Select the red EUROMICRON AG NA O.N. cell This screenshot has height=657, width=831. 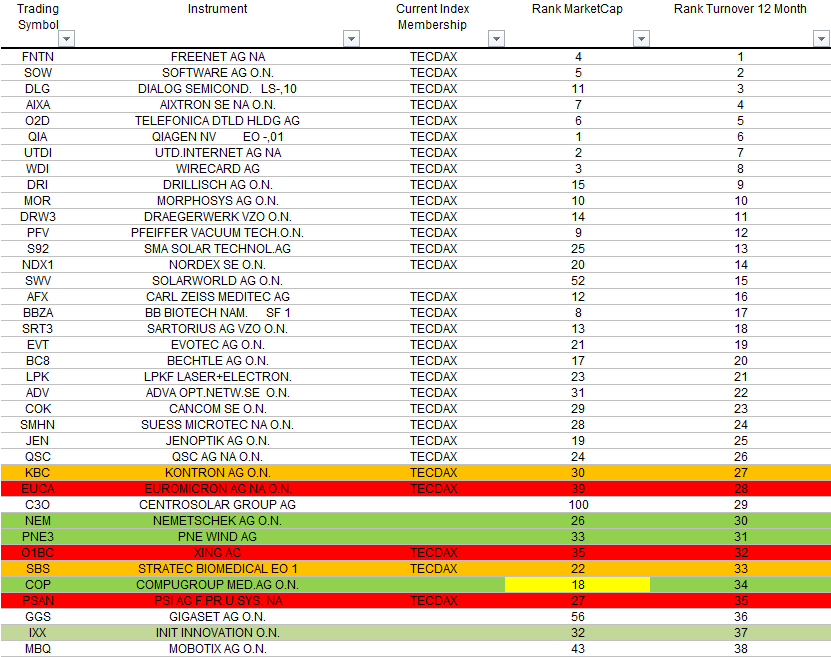click(x=218, y=489)
